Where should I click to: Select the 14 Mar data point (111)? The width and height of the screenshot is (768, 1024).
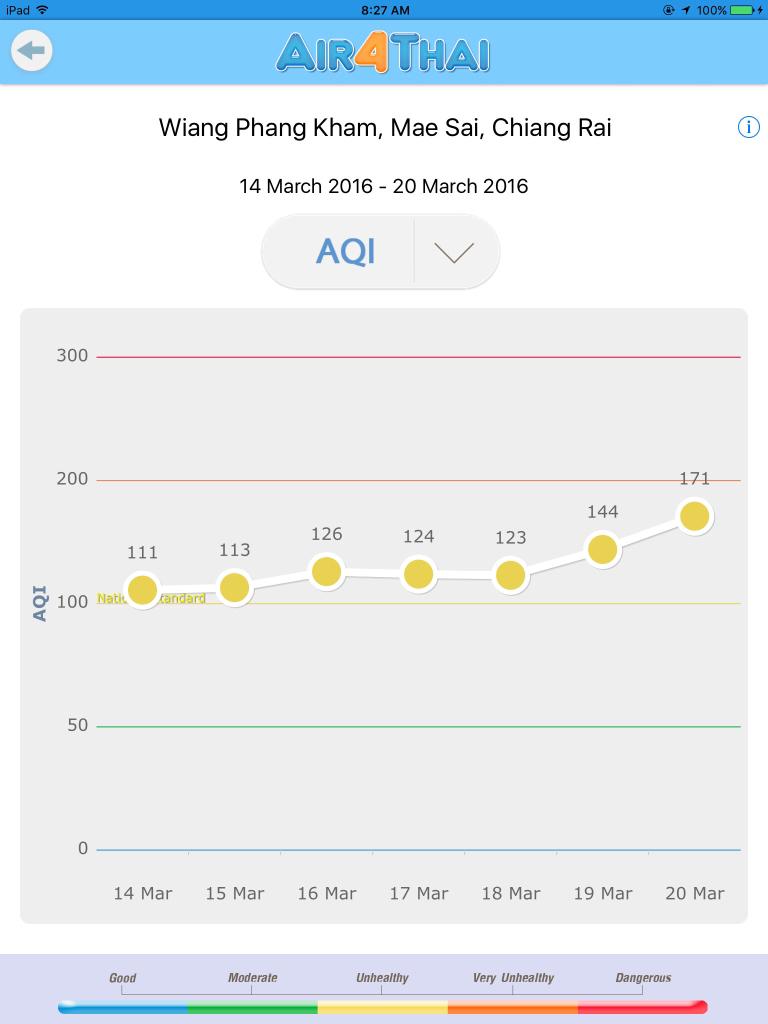pyautogui.click(x=143, y=590)
